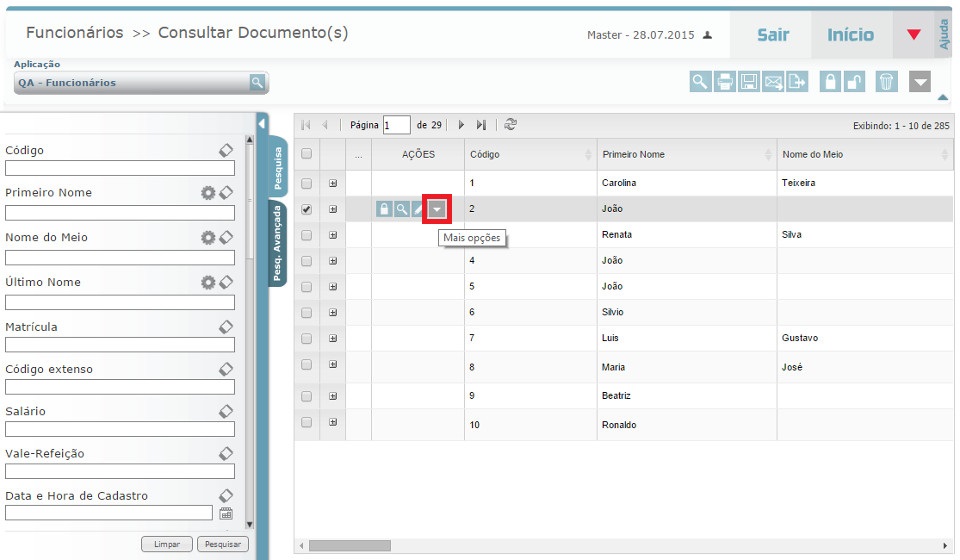Open the Último Nome gear options

[x=208, y=282]
